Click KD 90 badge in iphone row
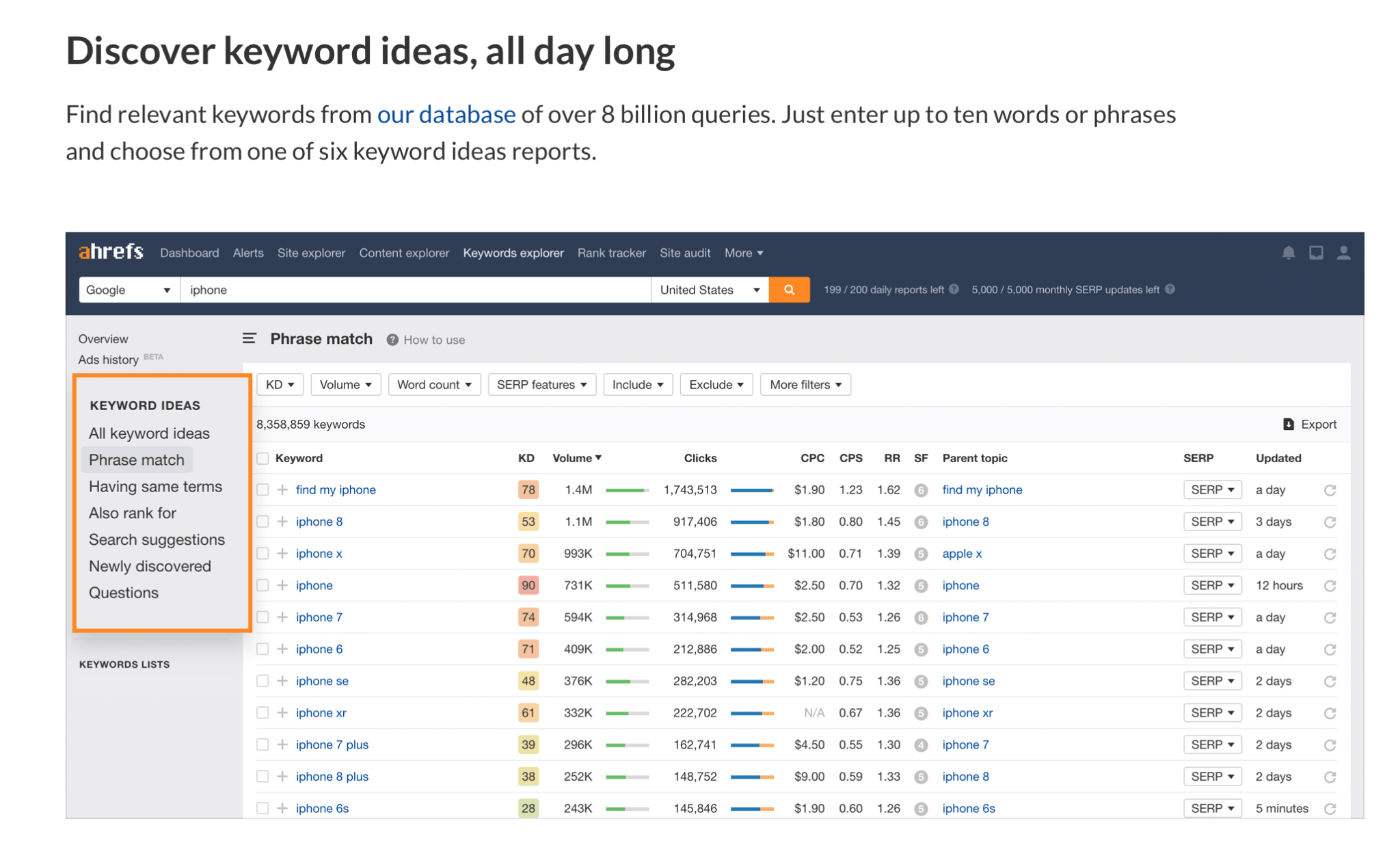Viewport: 1400px width, 860px height. (x=528, y=585)
